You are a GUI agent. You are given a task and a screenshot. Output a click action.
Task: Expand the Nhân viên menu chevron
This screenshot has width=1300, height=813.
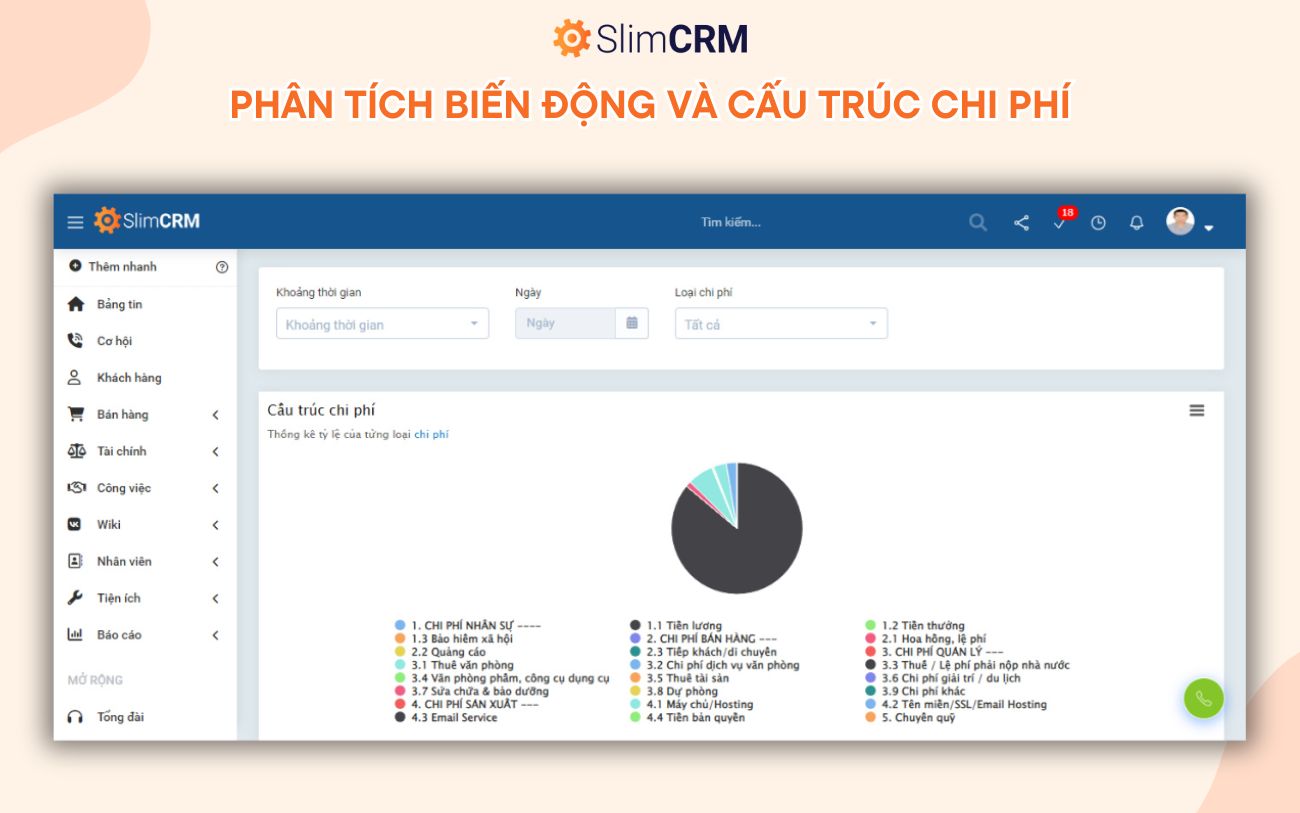215,562
